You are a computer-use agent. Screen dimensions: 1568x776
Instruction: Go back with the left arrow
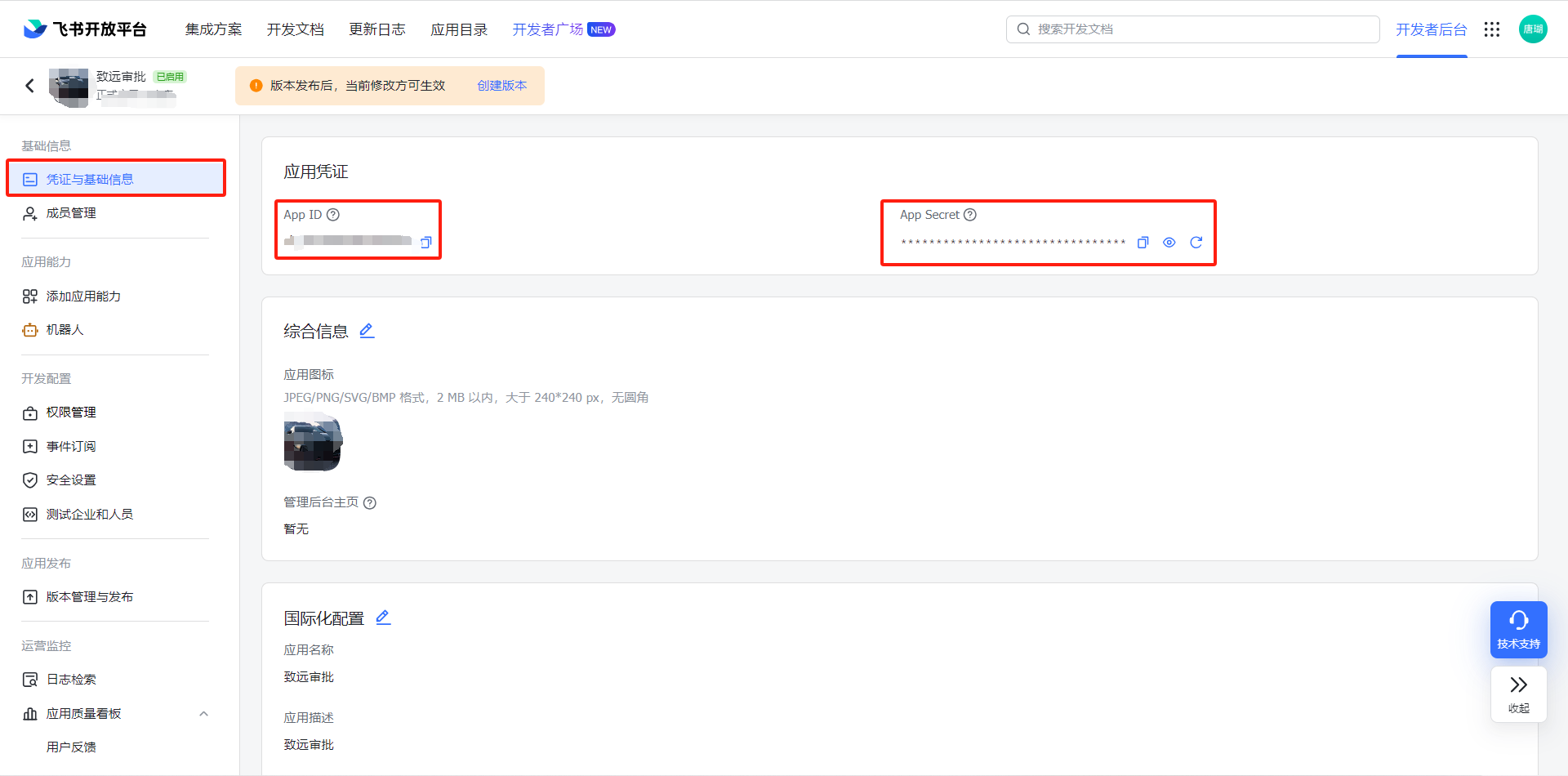point(30,86)
